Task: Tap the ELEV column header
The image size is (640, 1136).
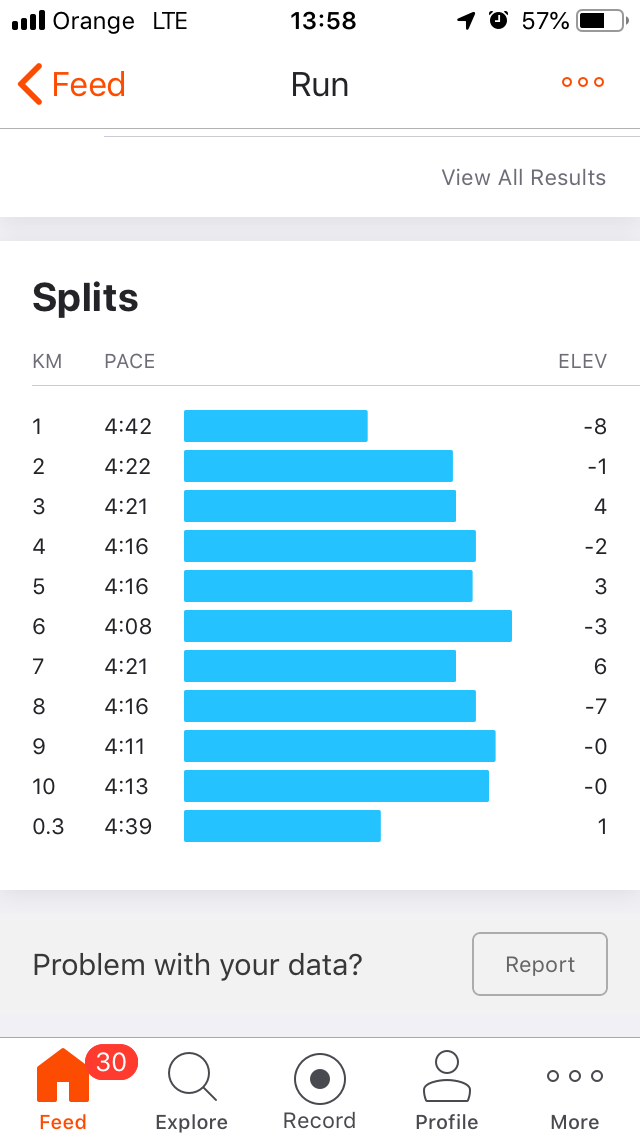Action: point(582,361)
